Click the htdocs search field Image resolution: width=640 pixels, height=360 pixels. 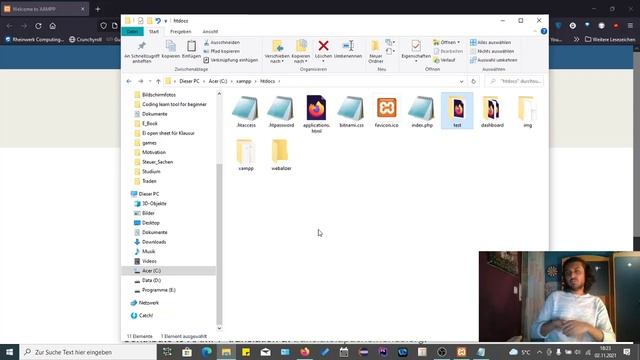pos(514,81)
